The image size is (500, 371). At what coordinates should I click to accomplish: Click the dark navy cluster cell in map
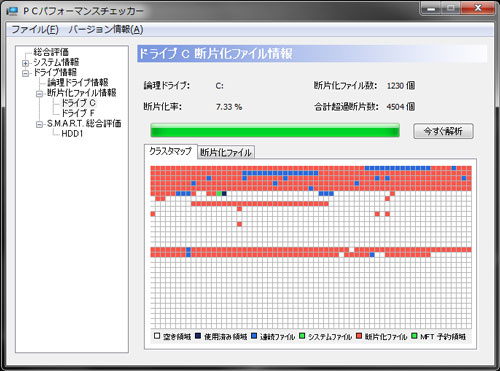(x=224, y=193)
